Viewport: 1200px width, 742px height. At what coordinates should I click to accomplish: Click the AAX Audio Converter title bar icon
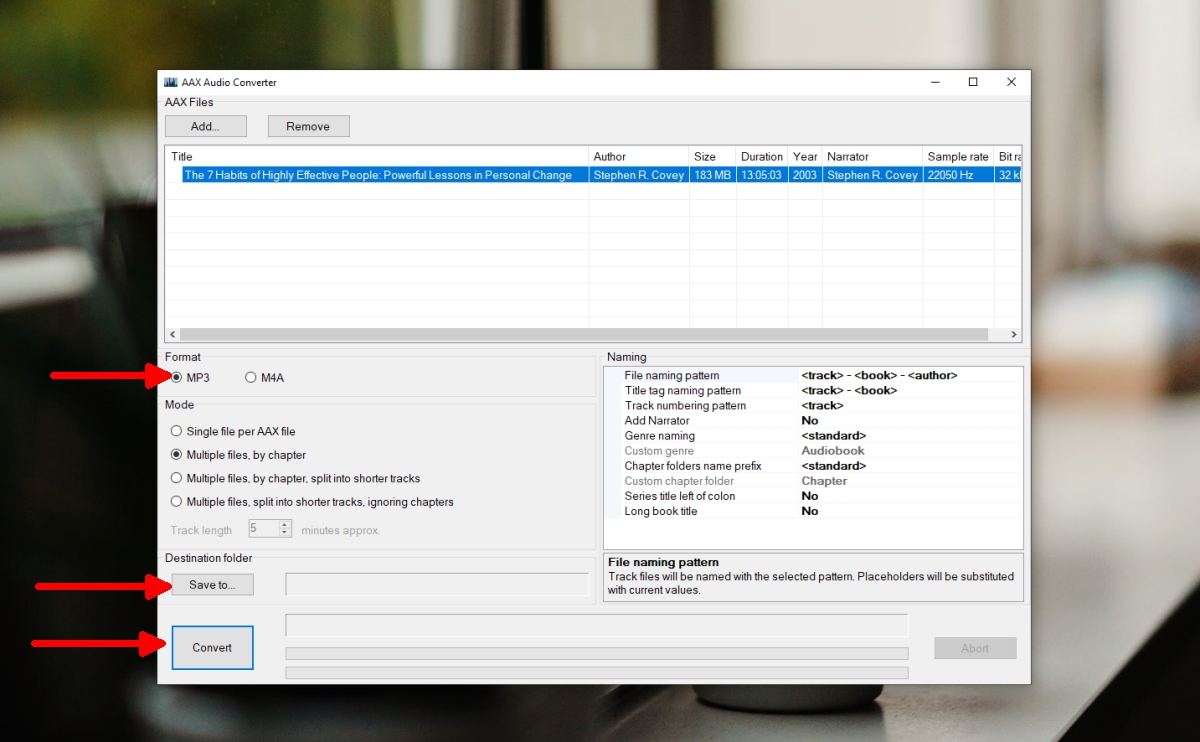pyautogui.click(x=171, y=82)
